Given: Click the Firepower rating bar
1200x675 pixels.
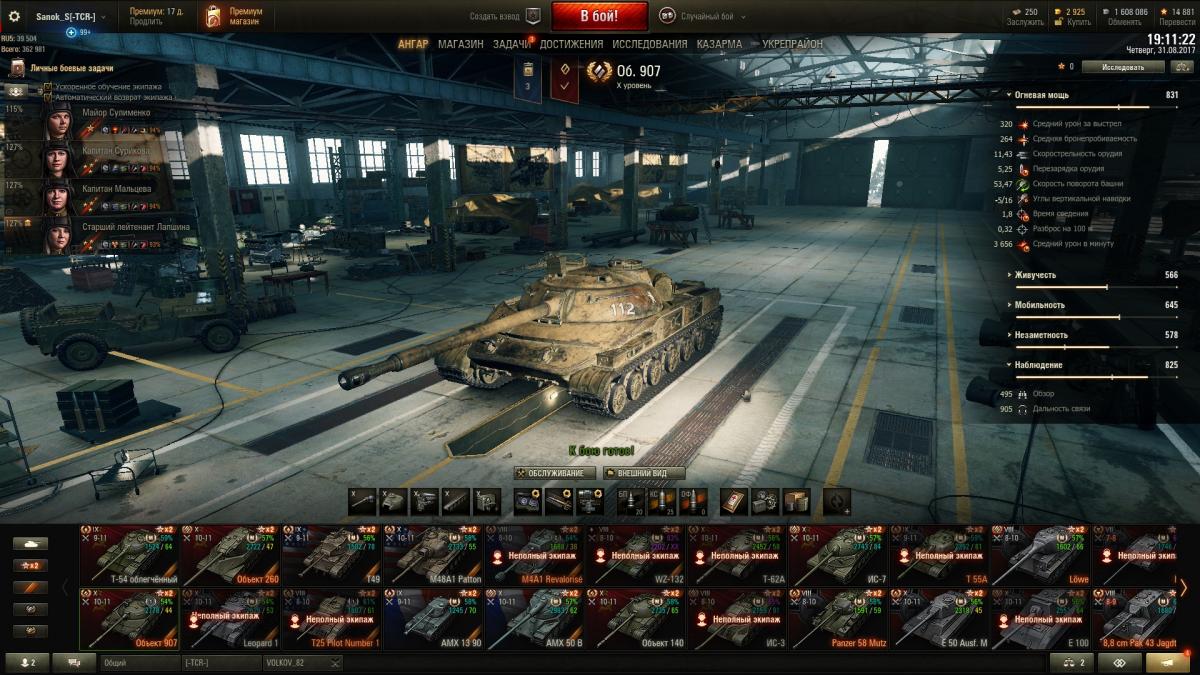Looking at the screenshot, I should point(1096,106).
